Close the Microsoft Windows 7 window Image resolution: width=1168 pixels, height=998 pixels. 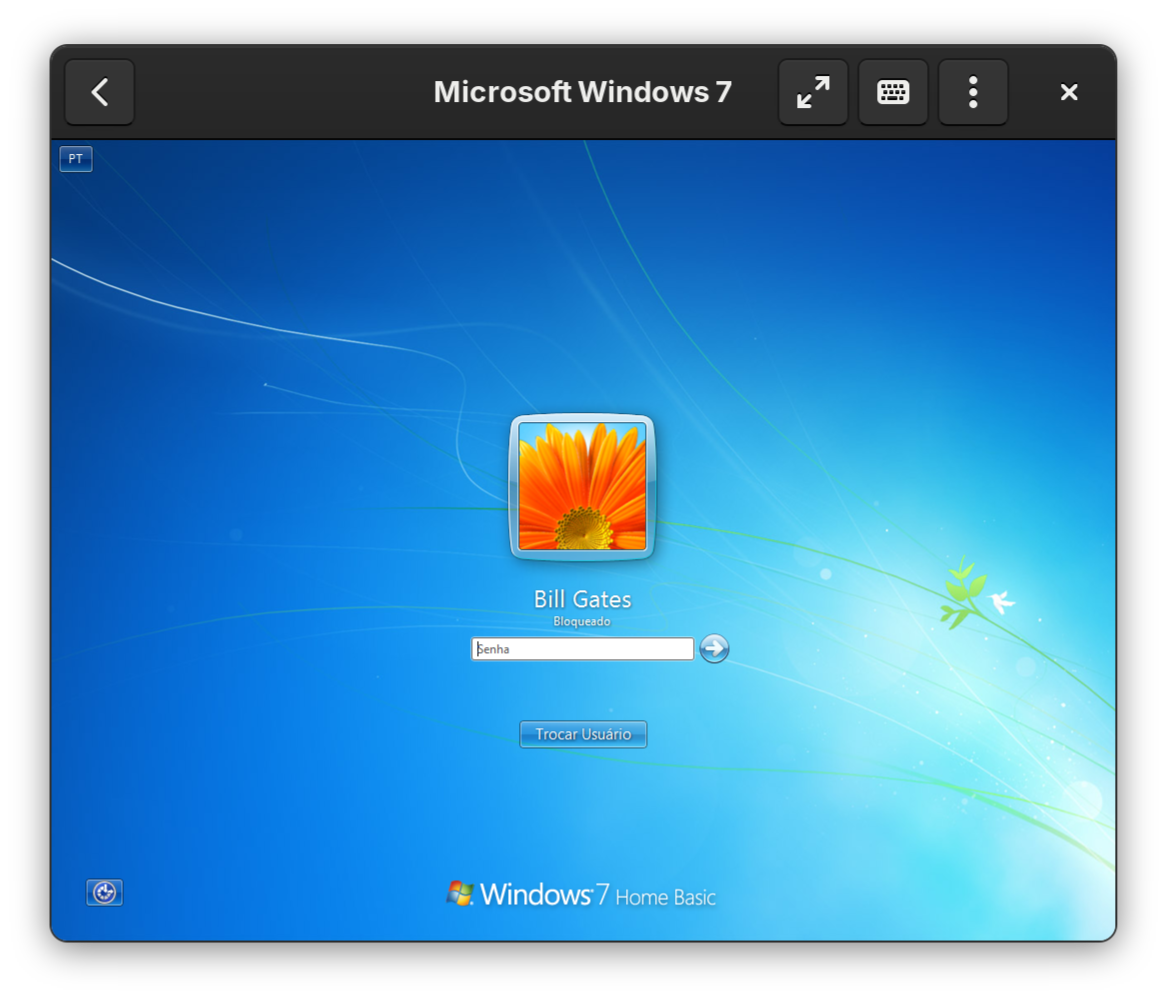tap(1069, 92)
